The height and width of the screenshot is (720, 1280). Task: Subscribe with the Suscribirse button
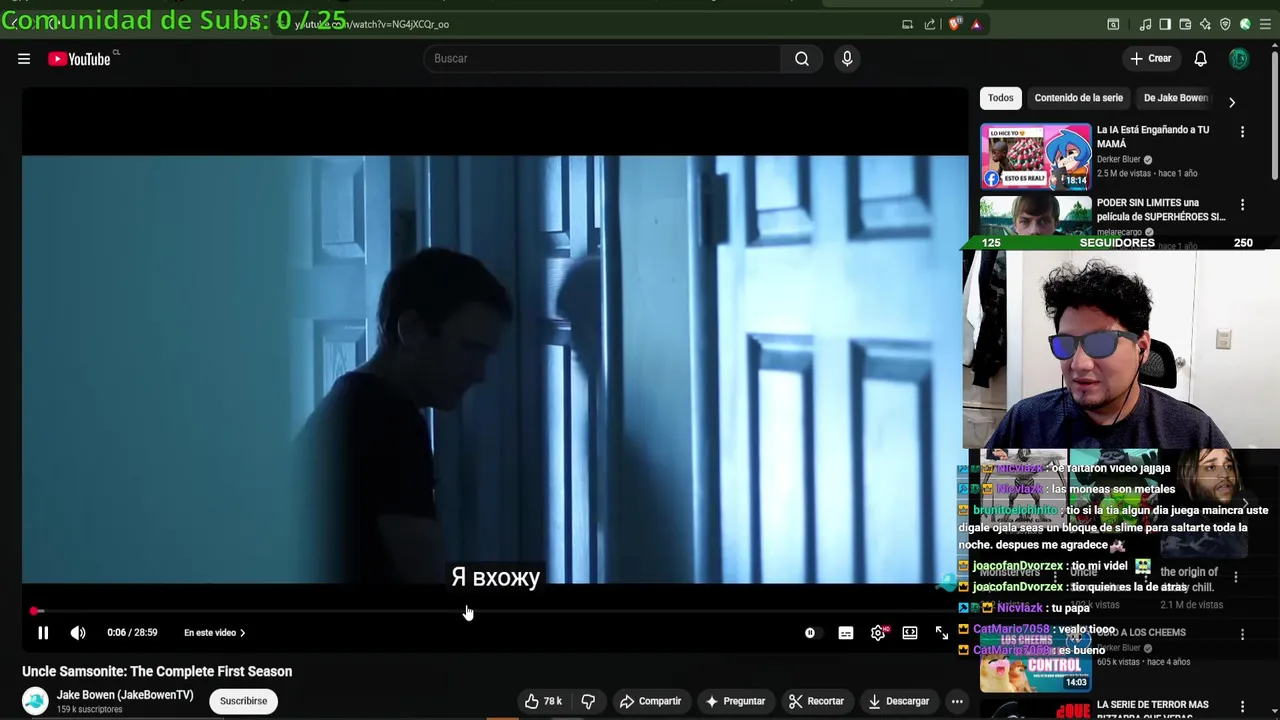click(x=244, y=701)
